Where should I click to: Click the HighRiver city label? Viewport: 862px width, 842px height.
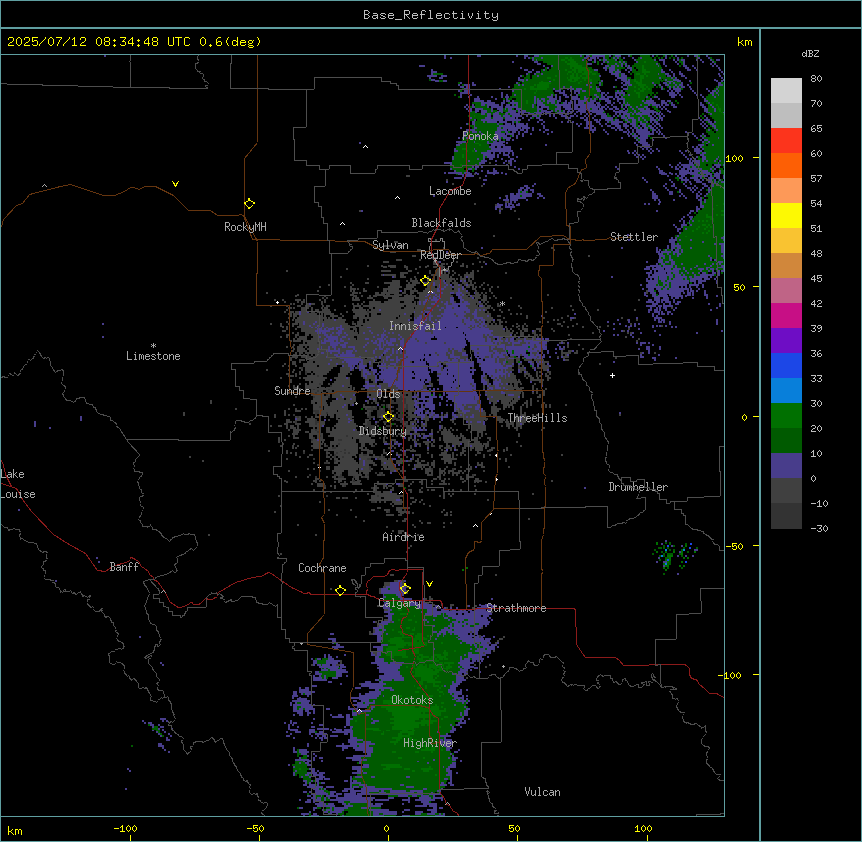coord(430,743)
